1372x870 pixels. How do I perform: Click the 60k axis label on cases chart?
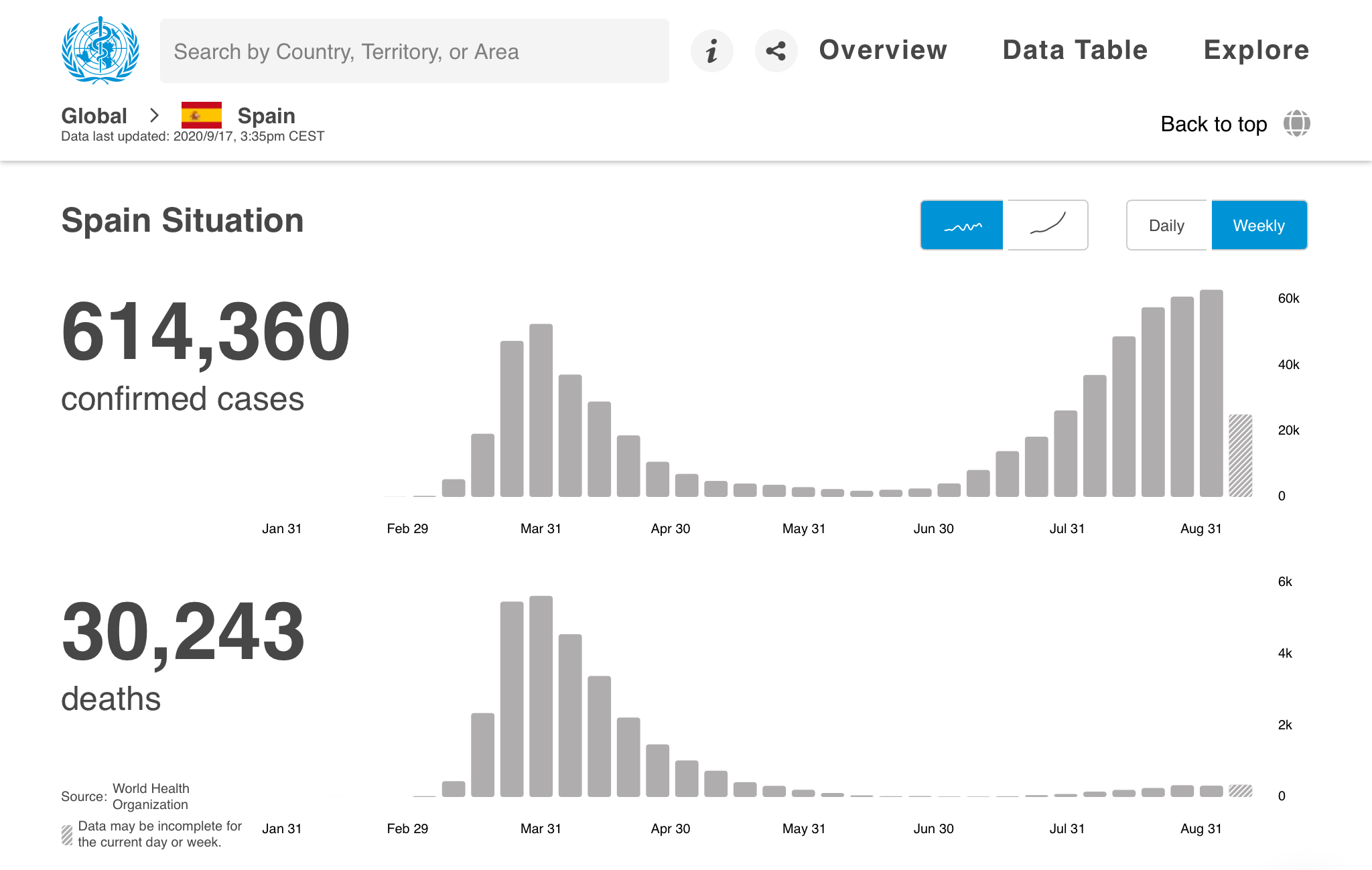[x=1288, y=298]
